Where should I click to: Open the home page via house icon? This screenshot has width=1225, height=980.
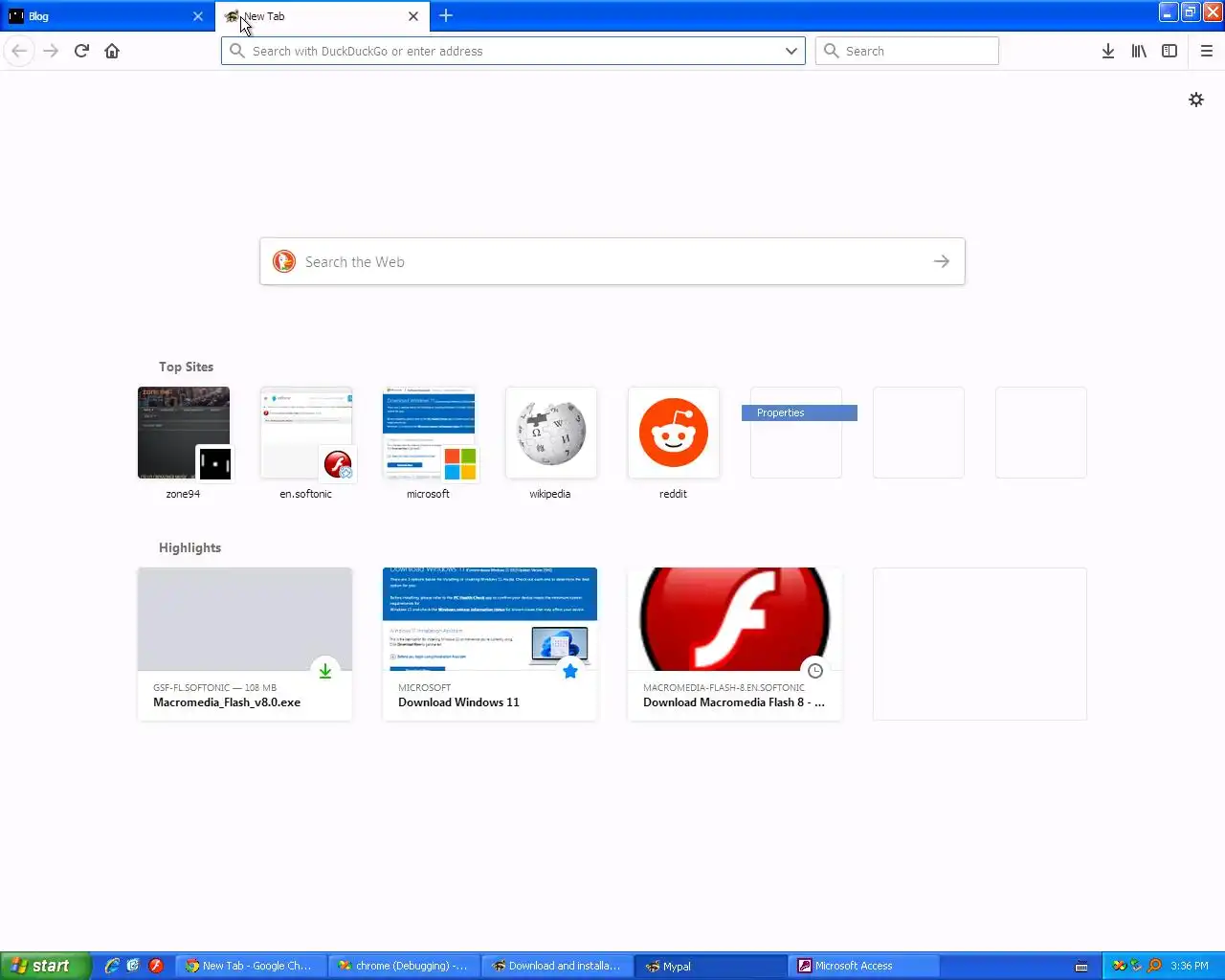[112, 51]
